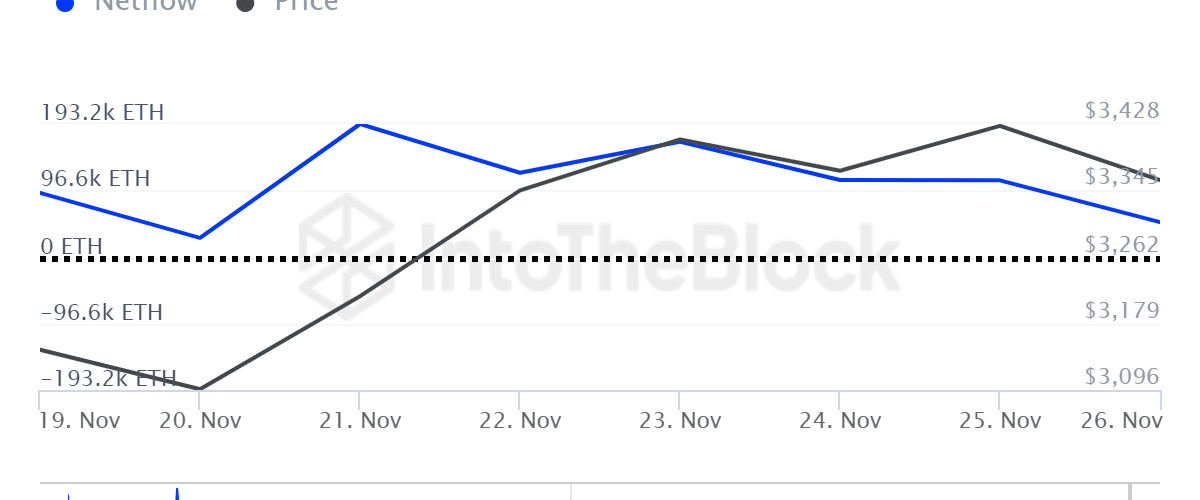Screen dimensions: 1200x500
Task: Click the Netflow legend label text
Action: tap(146, 4)
